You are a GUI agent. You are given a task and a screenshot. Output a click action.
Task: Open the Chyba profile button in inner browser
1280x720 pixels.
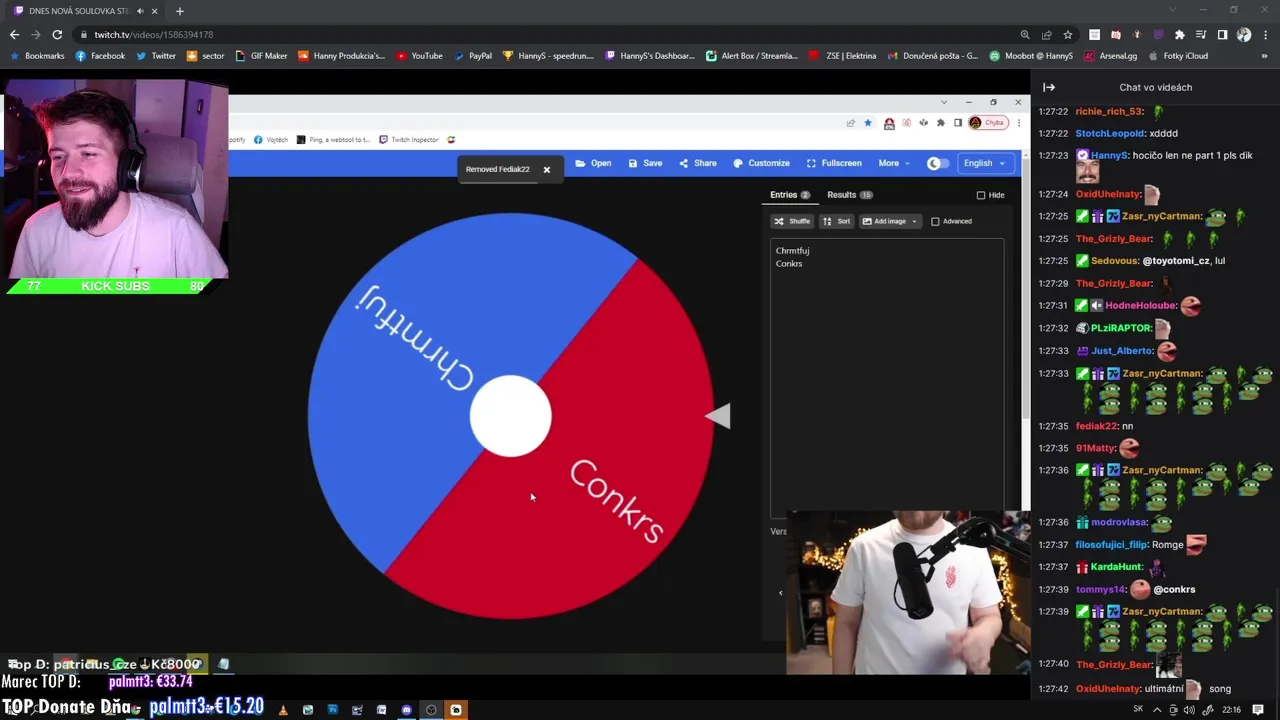pyautogui.click(x=987, y=123)
